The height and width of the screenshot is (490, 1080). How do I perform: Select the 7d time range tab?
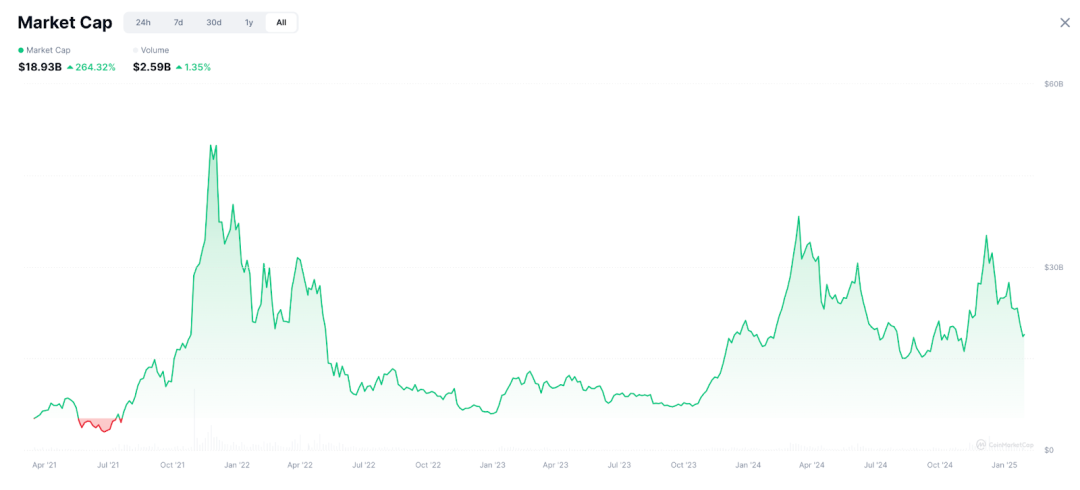click(178, 22)
